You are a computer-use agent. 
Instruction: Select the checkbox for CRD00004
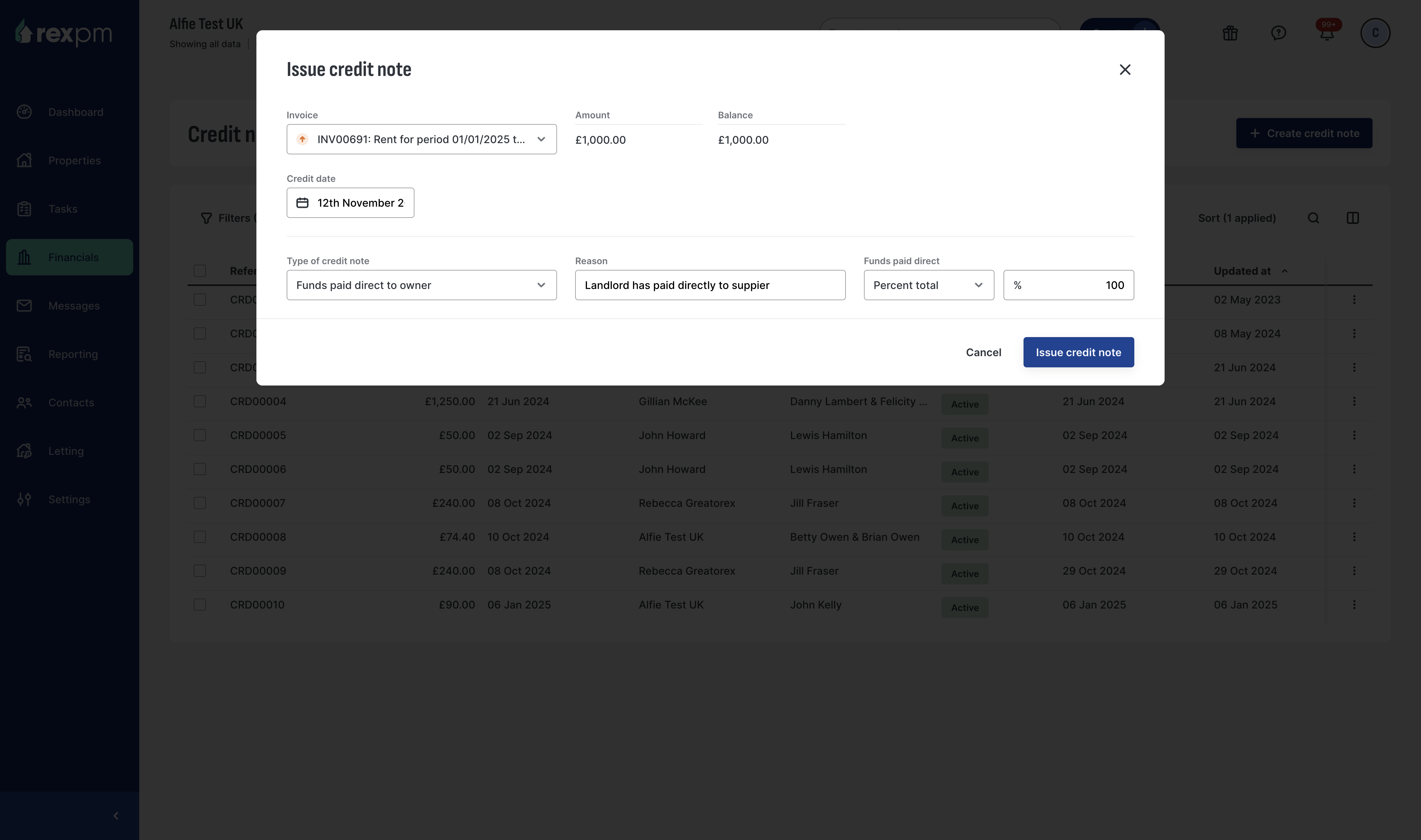coord(200,401)
